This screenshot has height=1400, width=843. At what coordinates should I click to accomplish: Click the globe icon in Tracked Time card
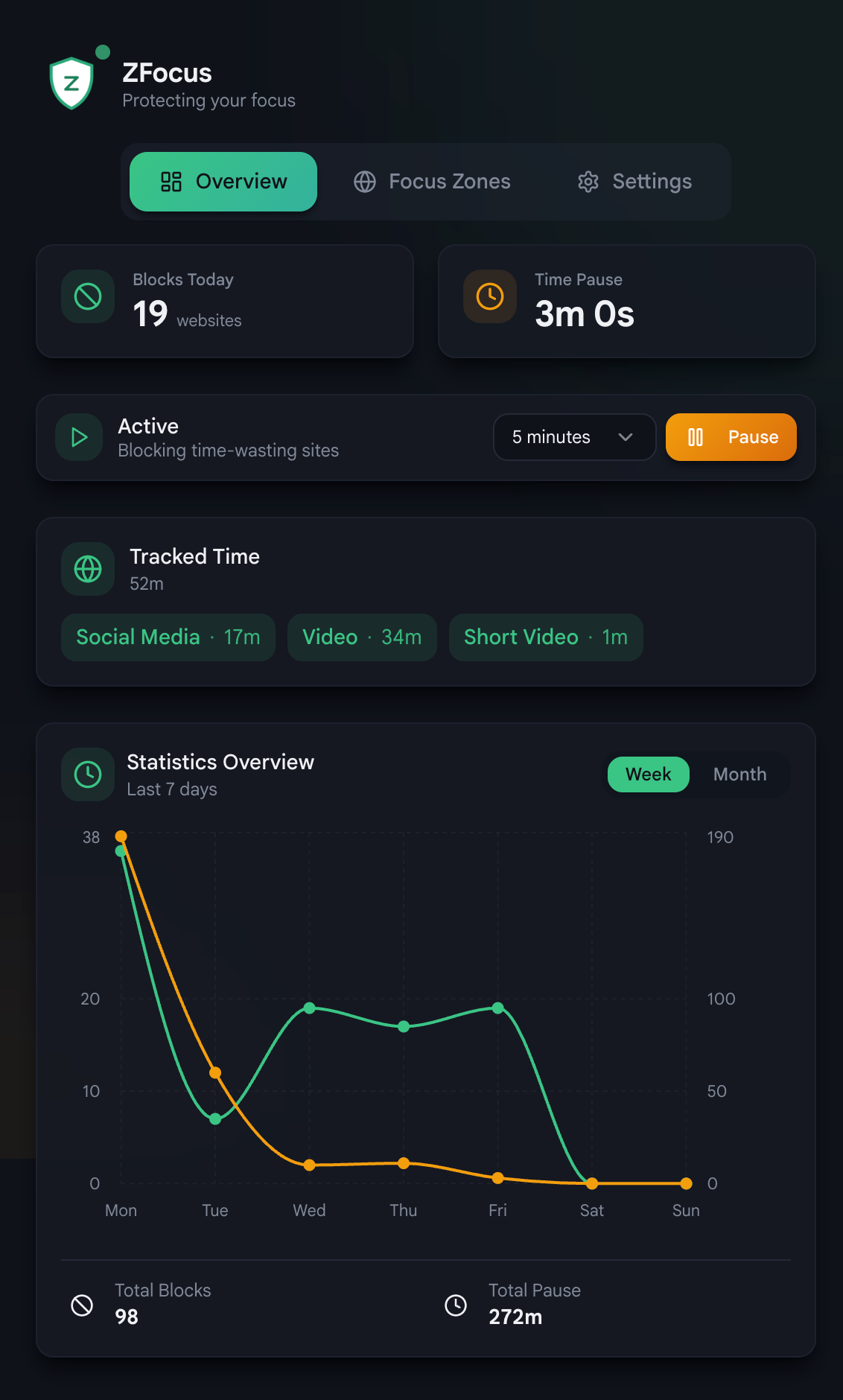87,569
